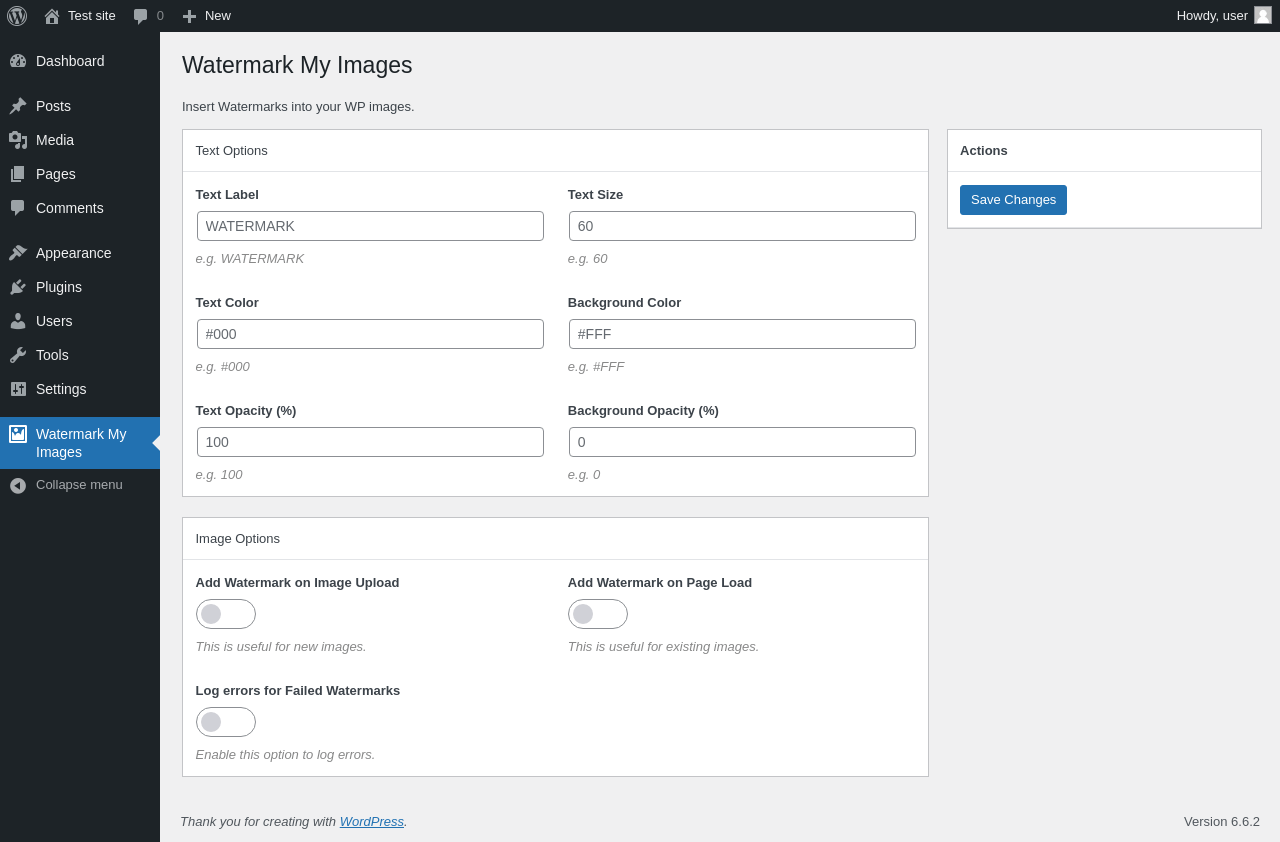The image size is (1280, 842).
Task: Open the New content menu
Action: click(x=206, y=16)
